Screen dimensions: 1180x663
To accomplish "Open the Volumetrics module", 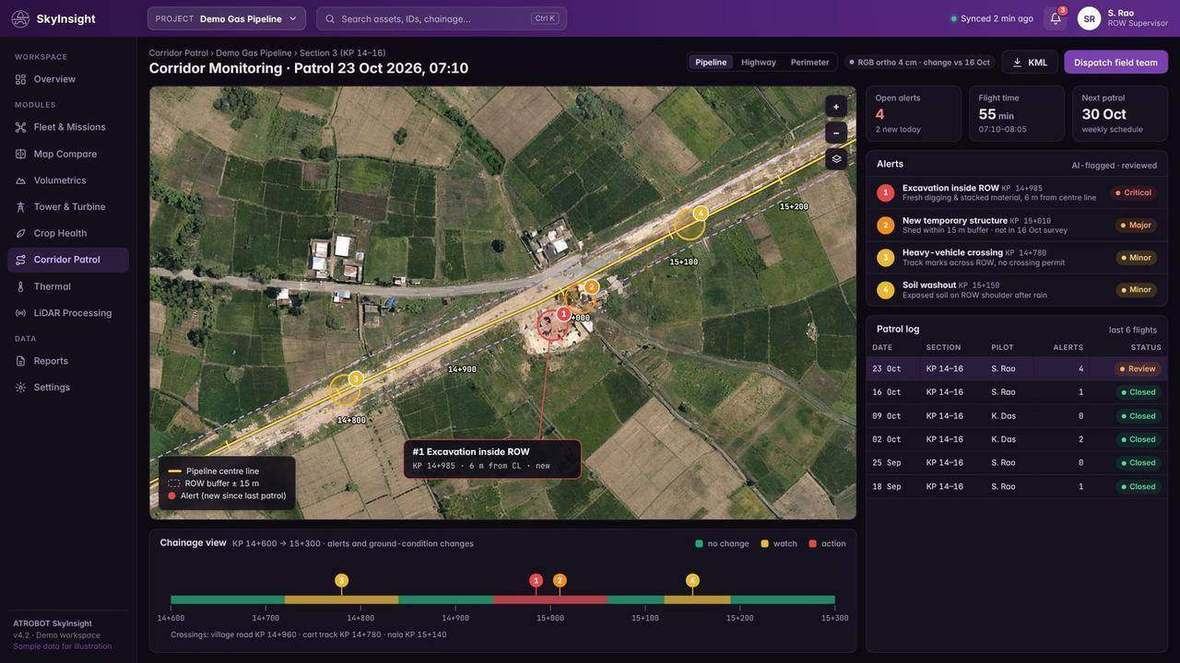I will (x=68, y=181).
